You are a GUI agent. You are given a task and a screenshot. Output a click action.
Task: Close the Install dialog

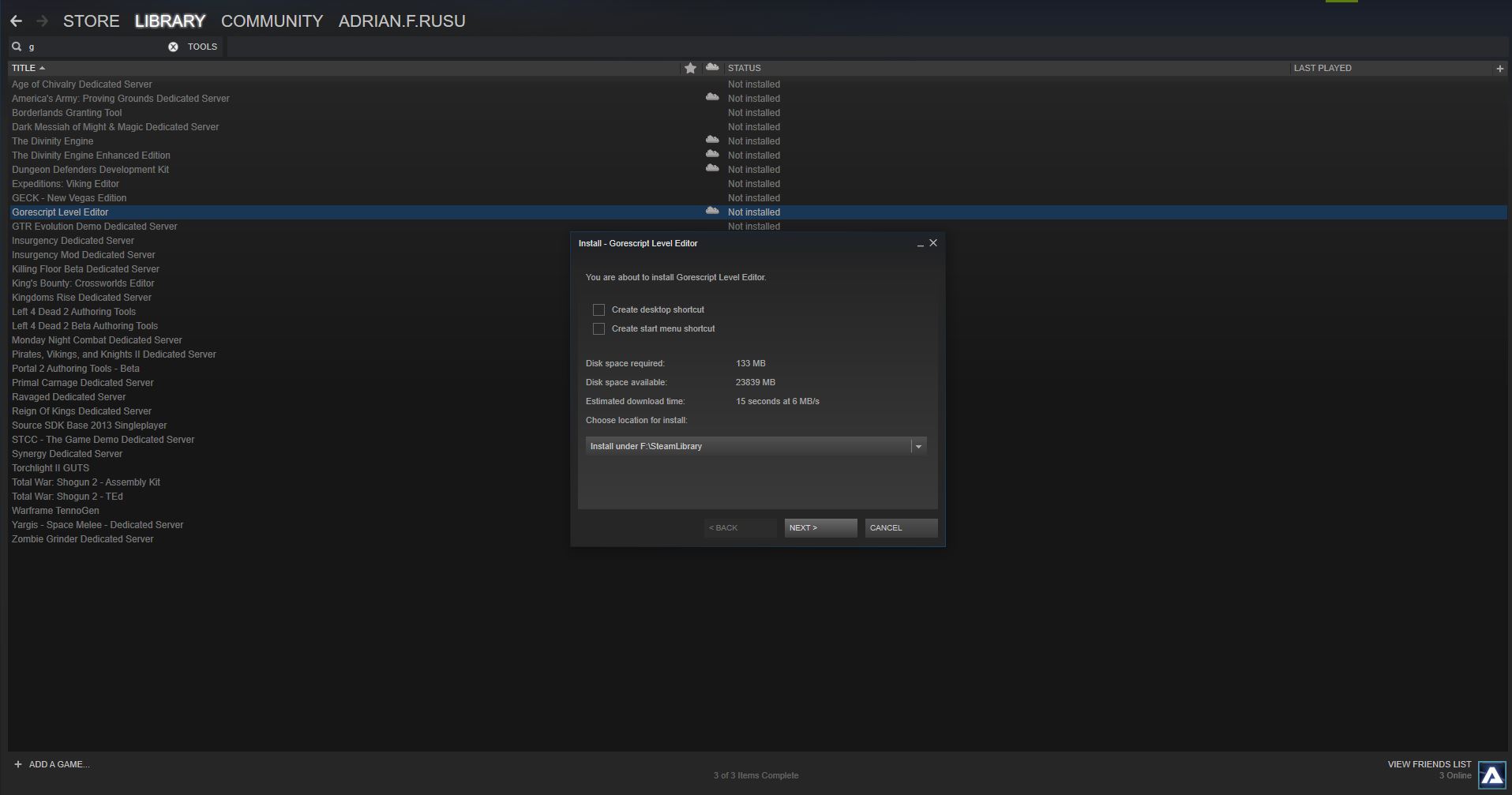[x=933, y=243]
